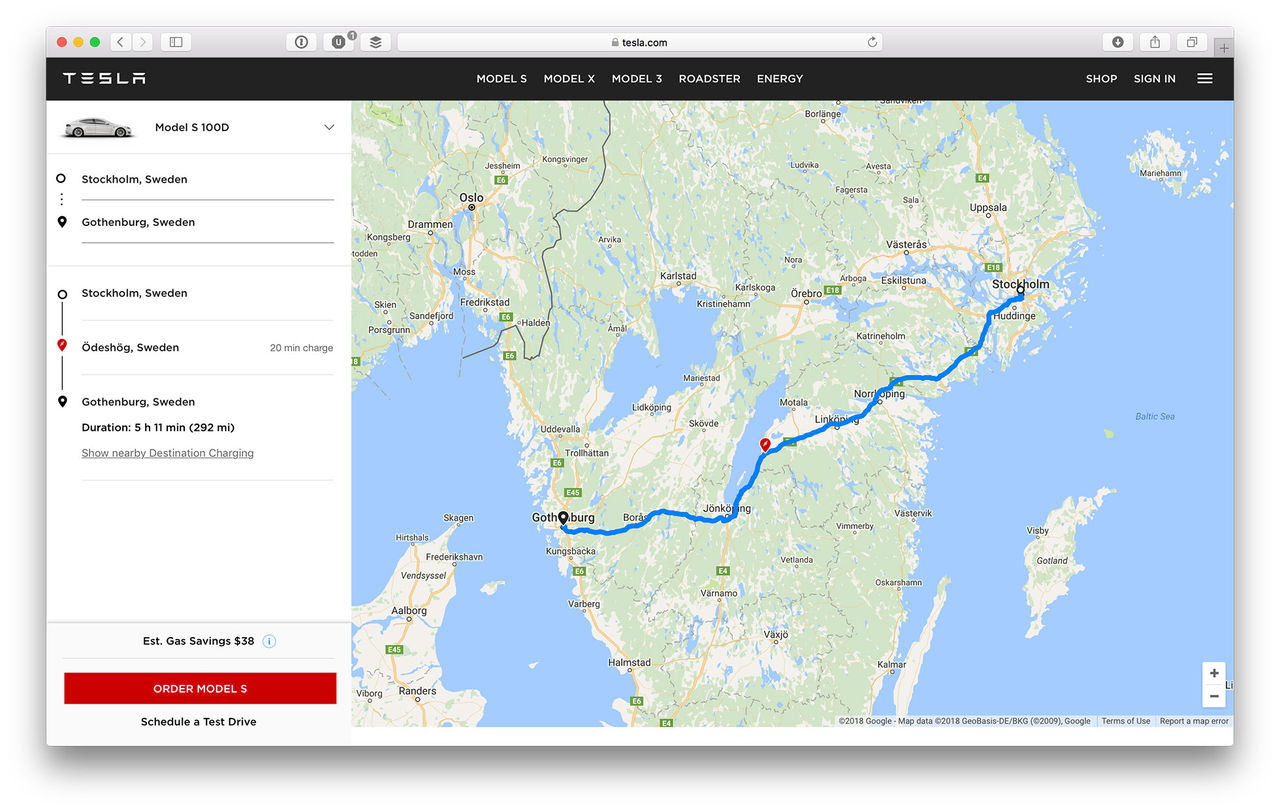Select ENERGY in the navigation bar
The image size is (1280, 812).
(x=780, y=78)
